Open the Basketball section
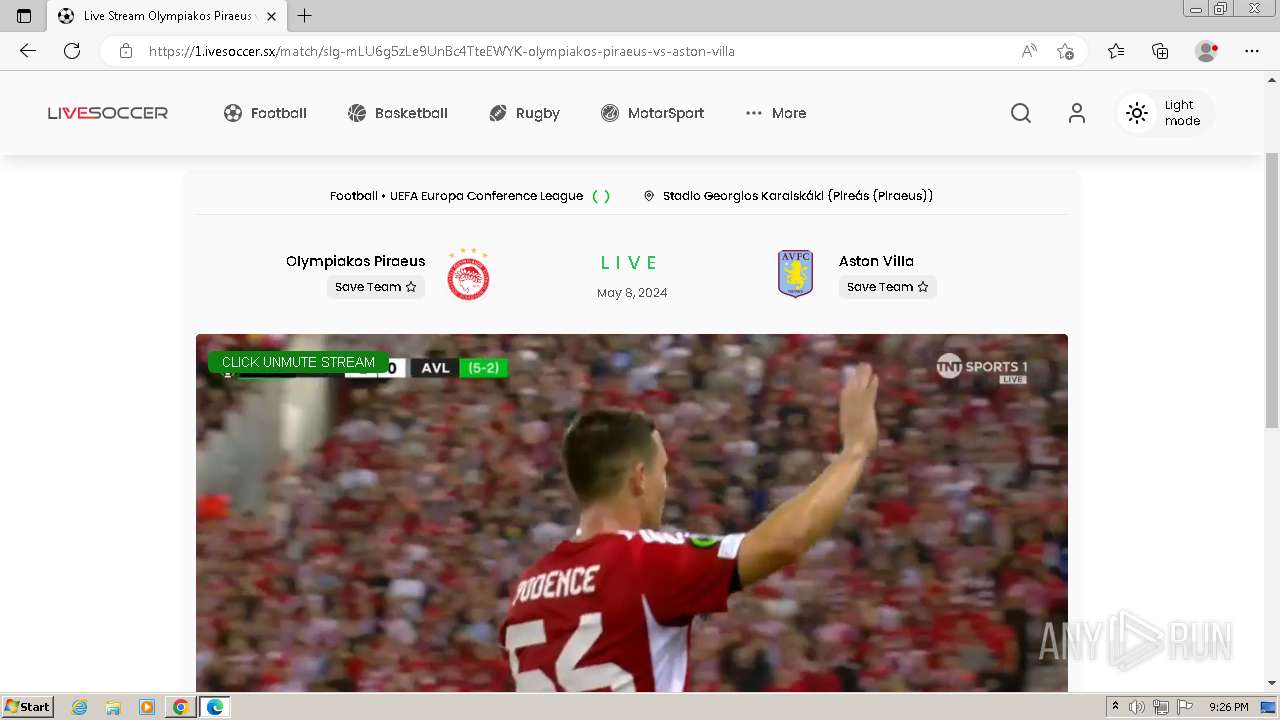The image size is (1280, 720). point(397,113)
